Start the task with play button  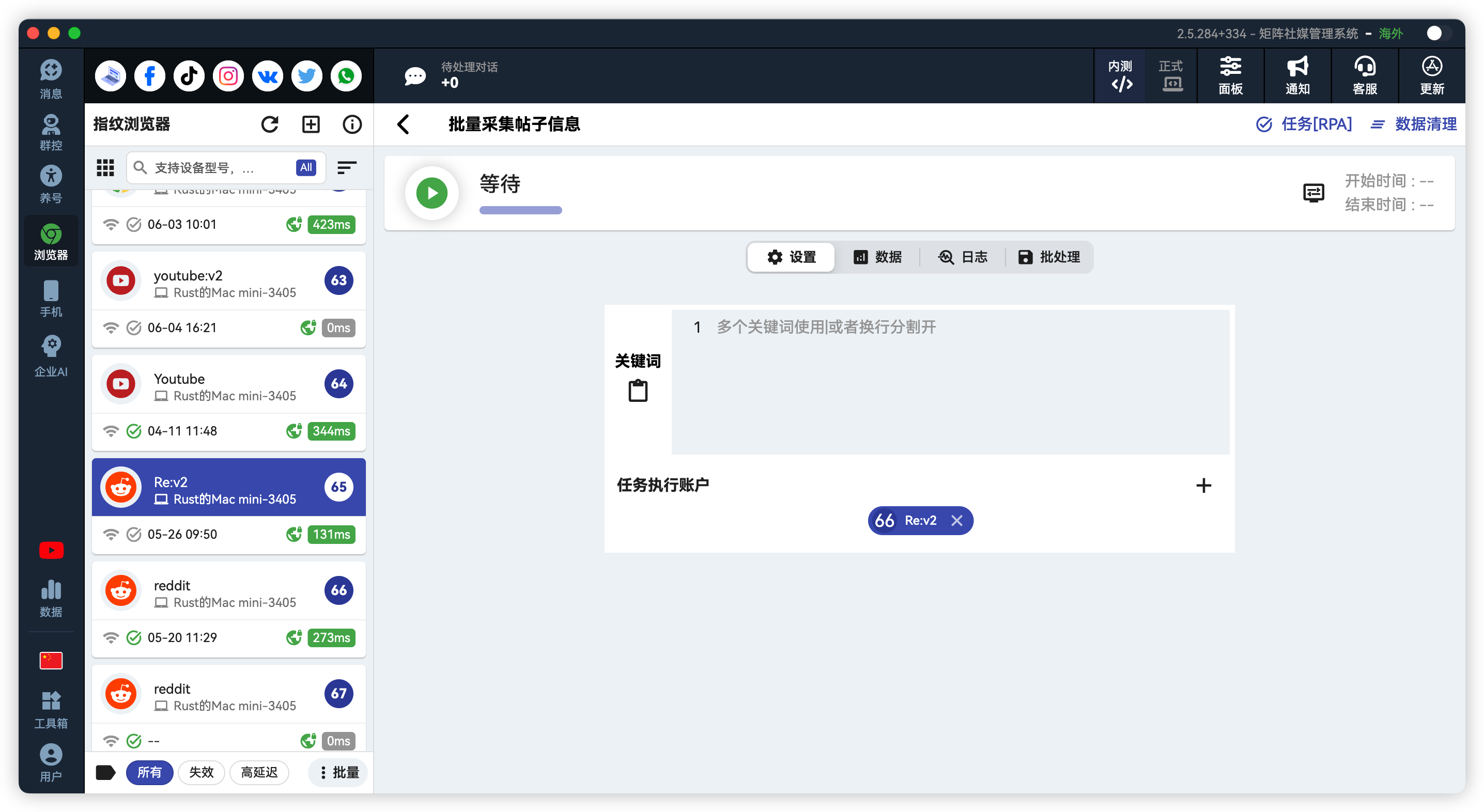point(431,193)
